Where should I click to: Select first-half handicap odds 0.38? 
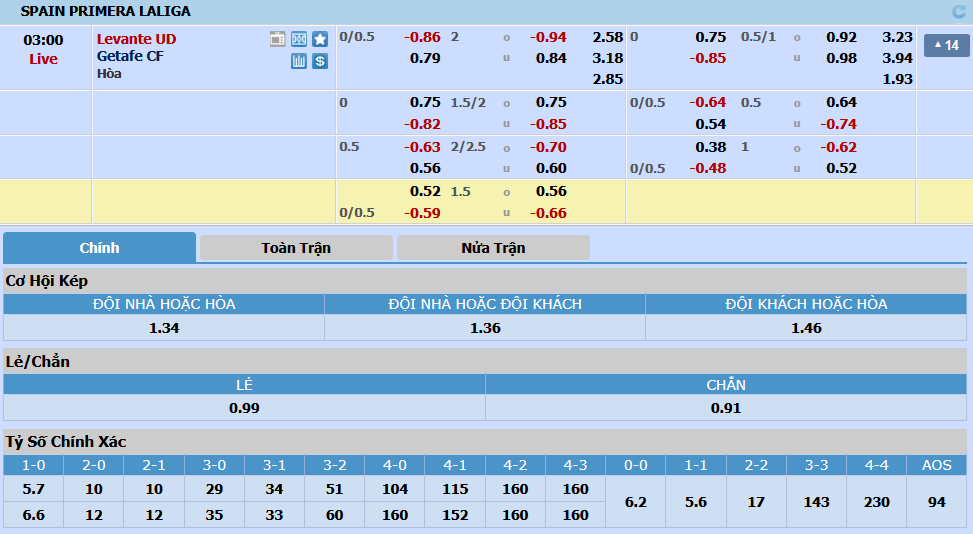coord(711,148)
